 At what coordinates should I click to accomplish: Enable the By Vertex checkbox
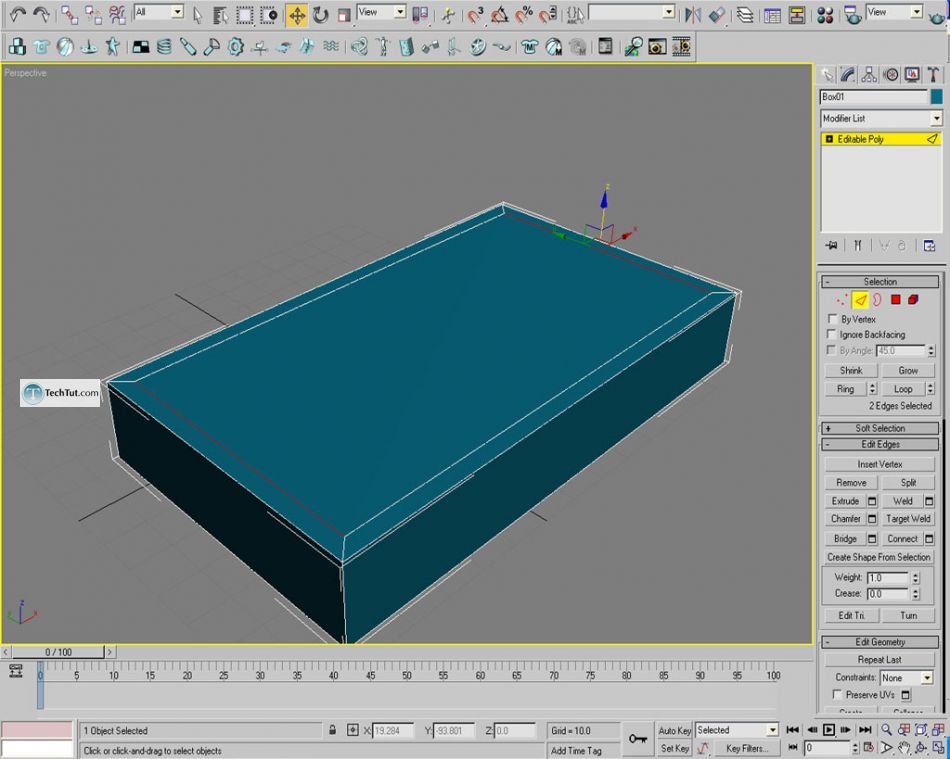pos(832,319)
